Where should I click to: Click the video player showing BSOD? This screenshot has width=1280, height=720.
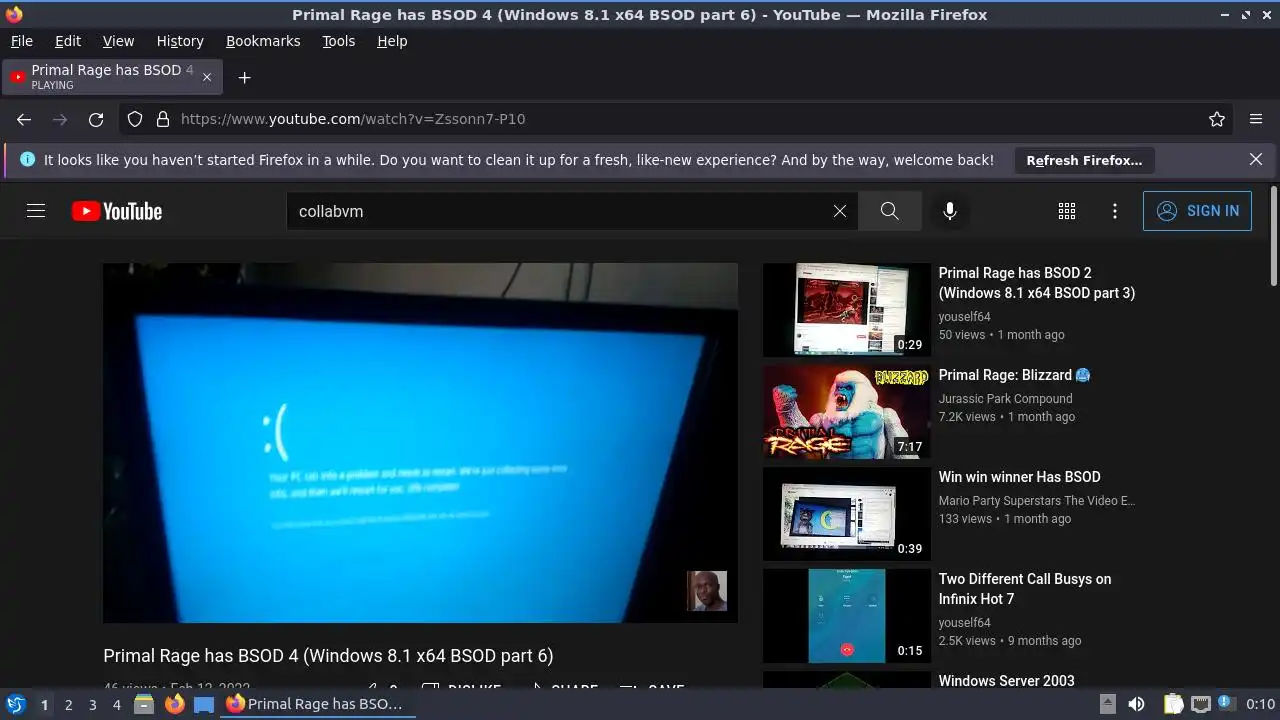pos(420,443)
